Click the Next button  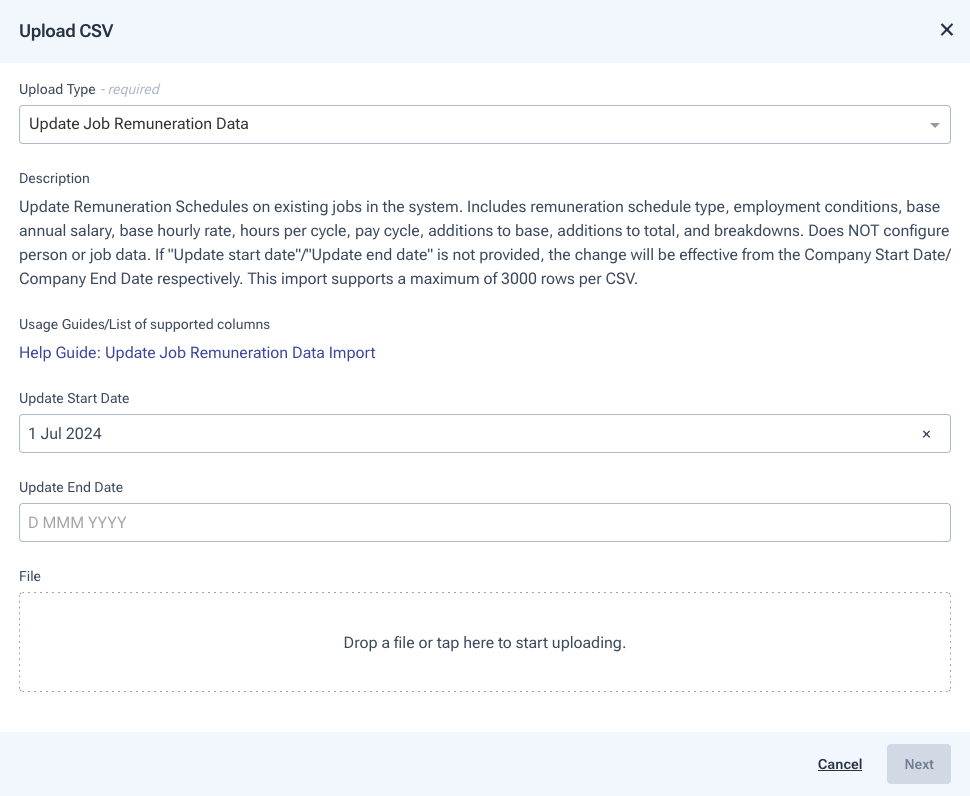[x=918, y=764]
